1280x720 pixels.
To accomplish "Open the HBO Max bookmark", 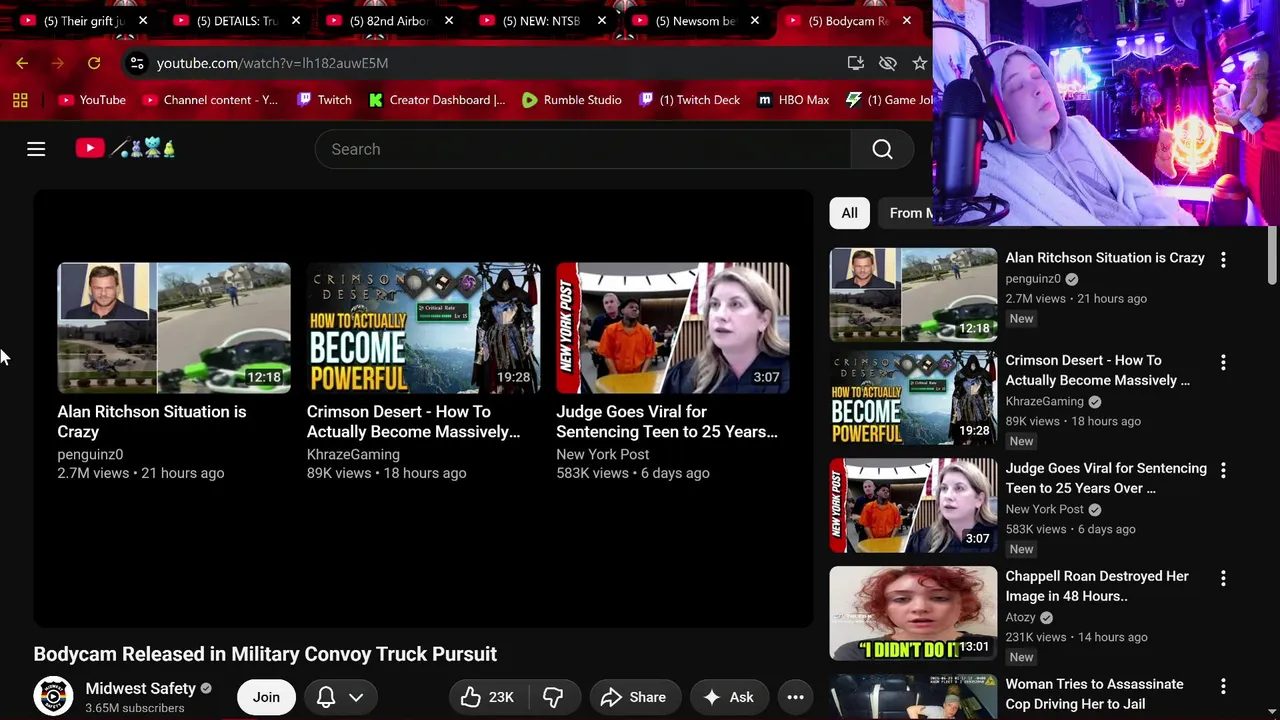I will pyautogui.click(x=794, y=100).
